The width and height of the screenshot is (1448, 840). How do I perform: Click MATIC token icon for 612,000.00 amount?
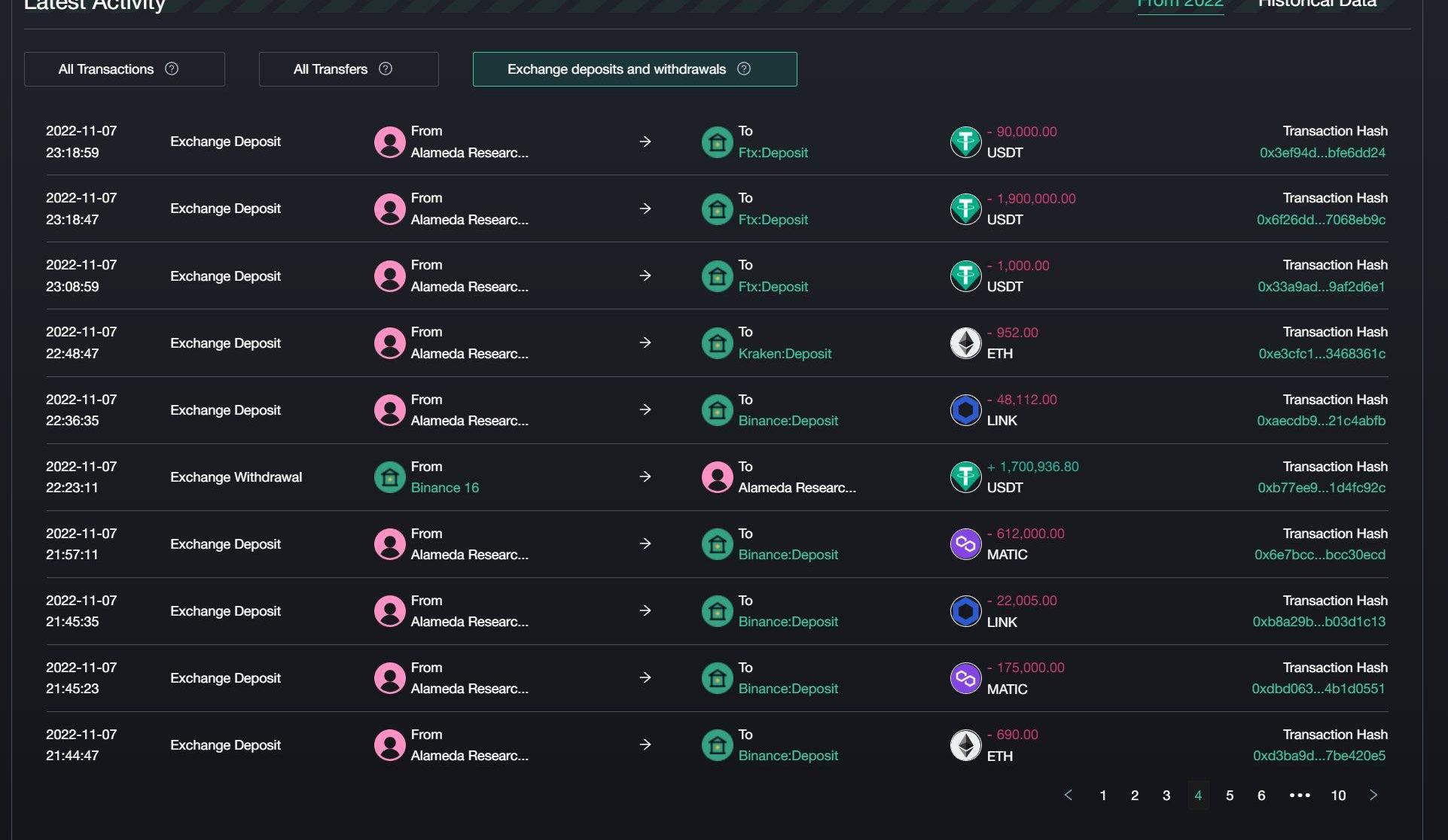click(965, 544)
